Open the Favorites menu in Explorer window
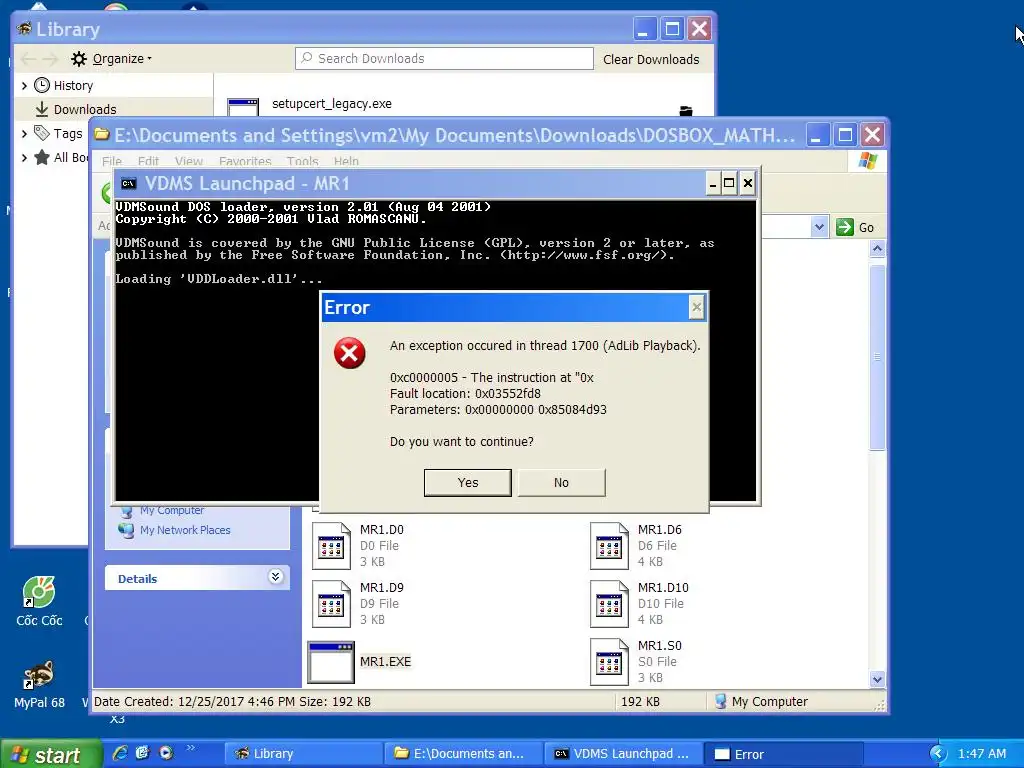Screen dimensions: 1024x768 coord(245,161)
